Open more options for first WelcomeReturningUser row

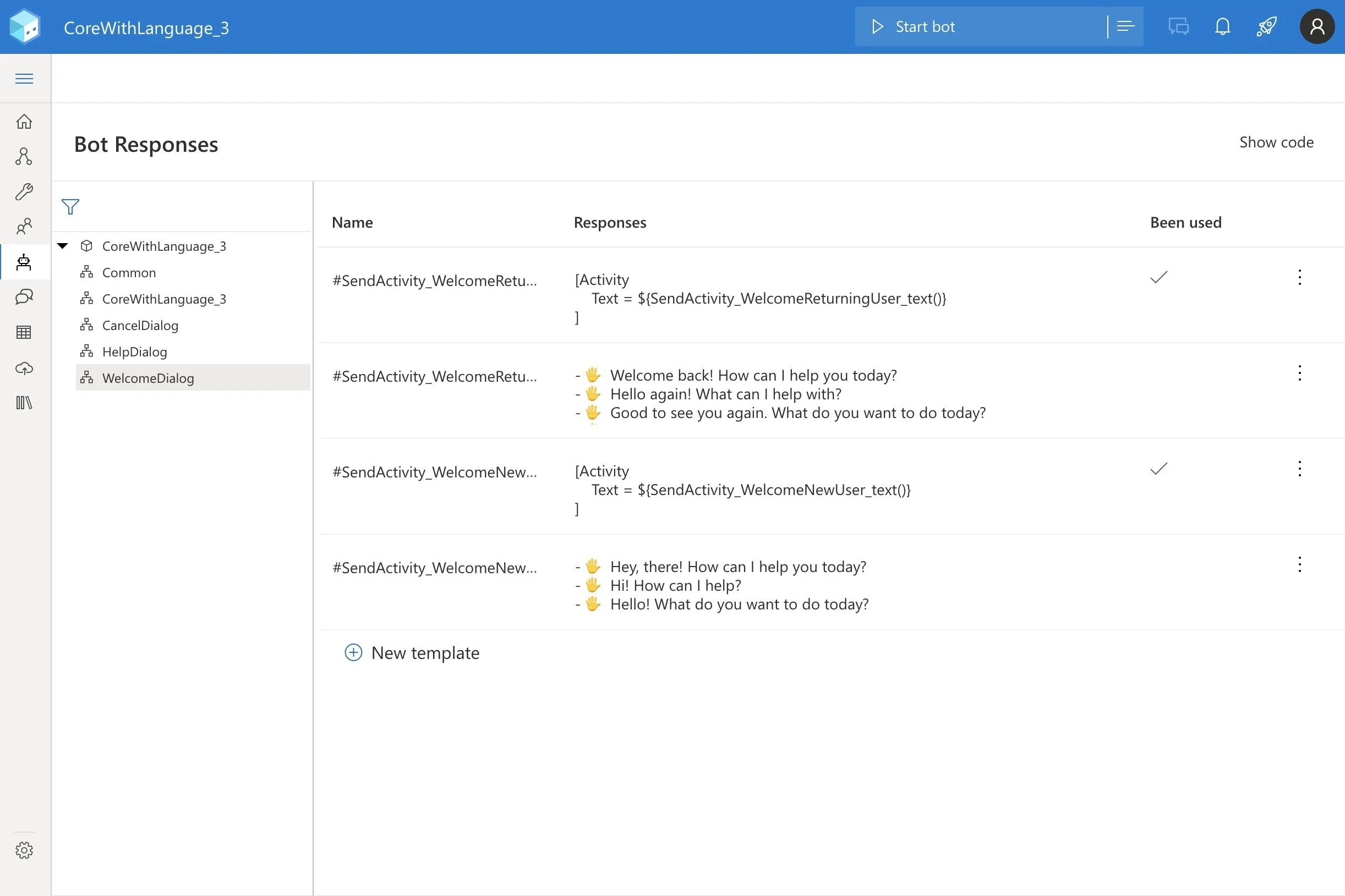click(x=1299, y=277)
